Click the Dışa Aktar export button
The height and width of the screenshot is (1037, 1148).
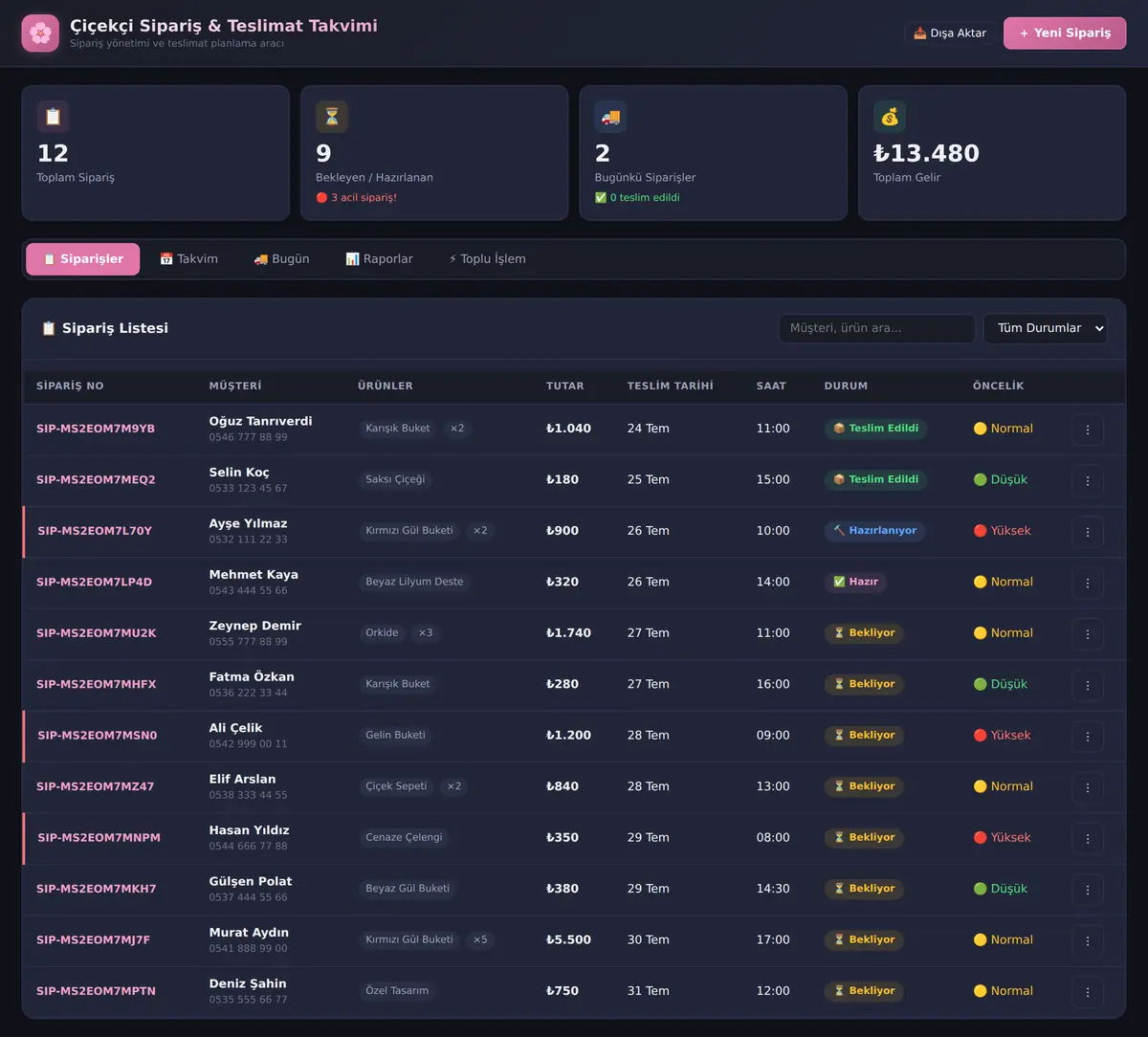[950, 33]
